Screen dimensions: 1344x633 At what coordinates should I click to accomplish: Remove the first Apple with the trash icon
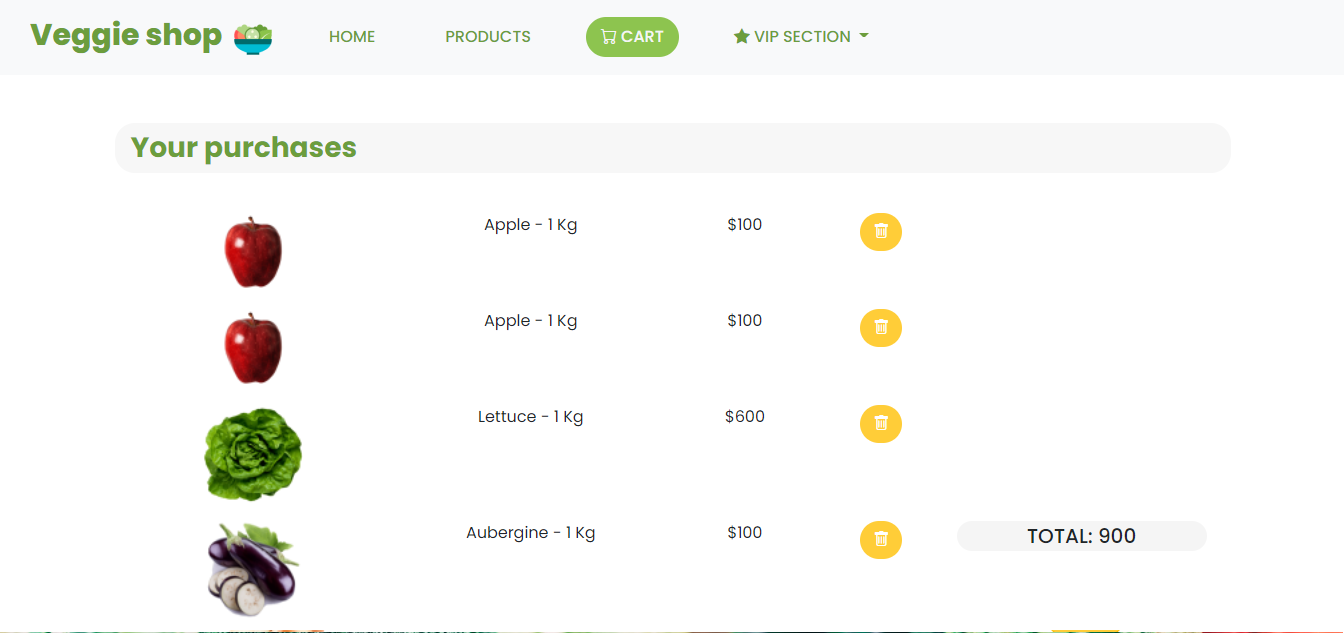pos(880,232)
